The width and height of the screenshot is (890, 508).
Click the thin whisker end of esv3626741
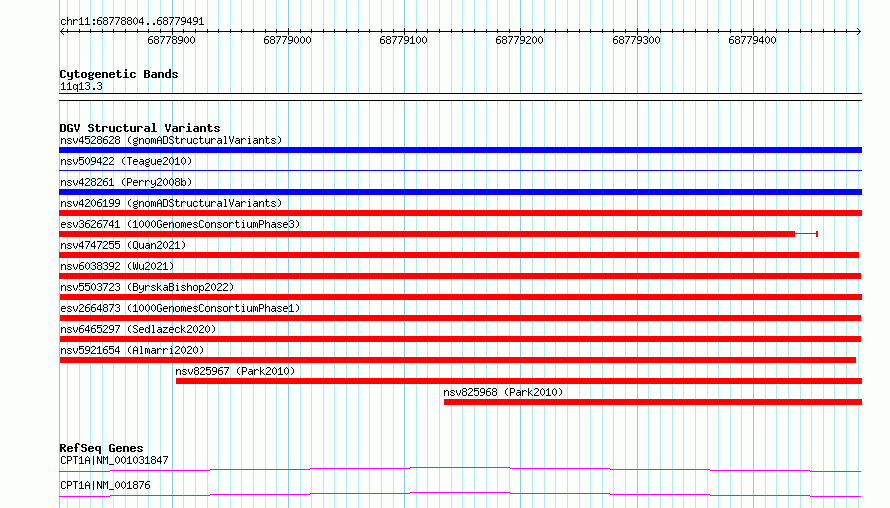click(x=817, y=234)
